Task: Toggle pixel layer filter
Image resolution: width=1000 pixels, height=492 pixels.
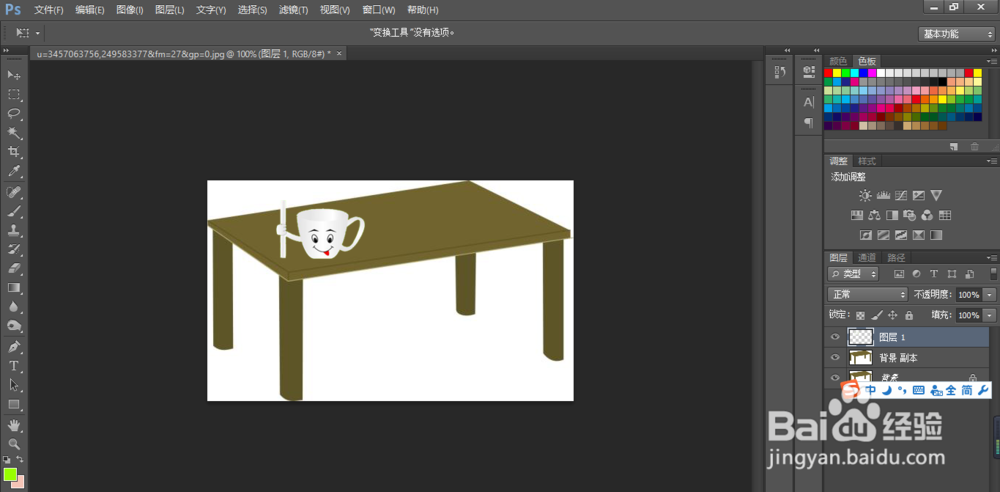Action: coord(899,274)
